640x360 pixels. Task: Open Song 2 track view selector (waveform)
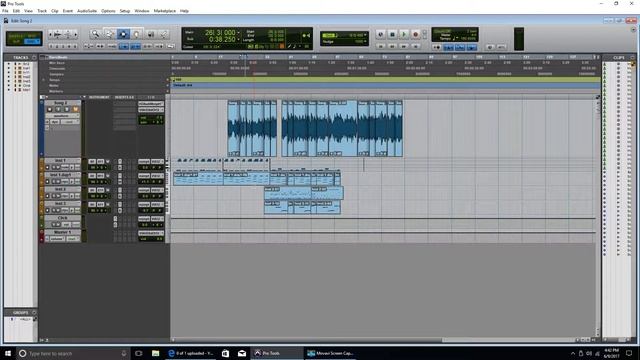click(62, 116)
